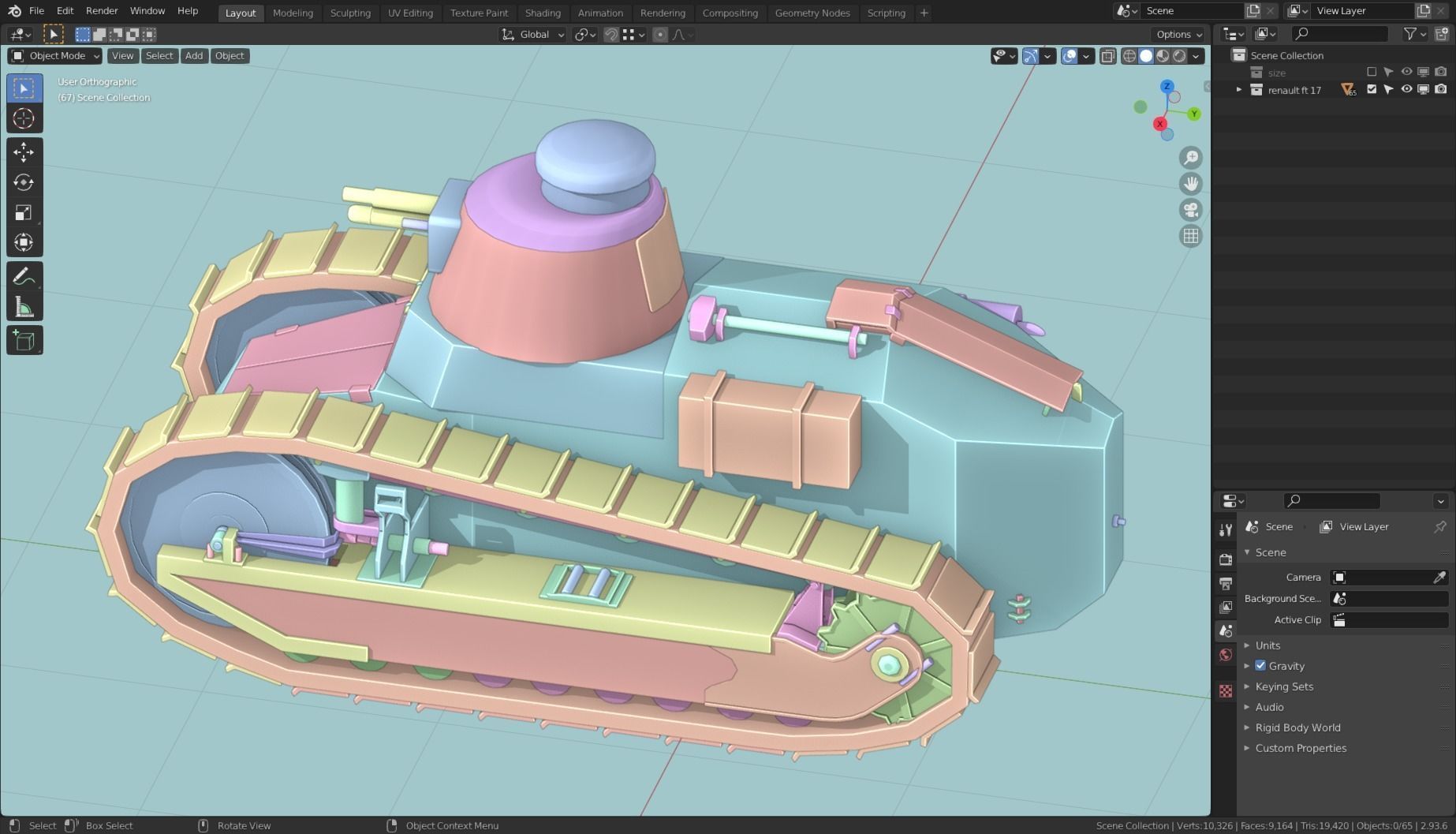Switch to Material Preview shading
Screen dimensions: 1456x834
click(x=1163, y=56)
